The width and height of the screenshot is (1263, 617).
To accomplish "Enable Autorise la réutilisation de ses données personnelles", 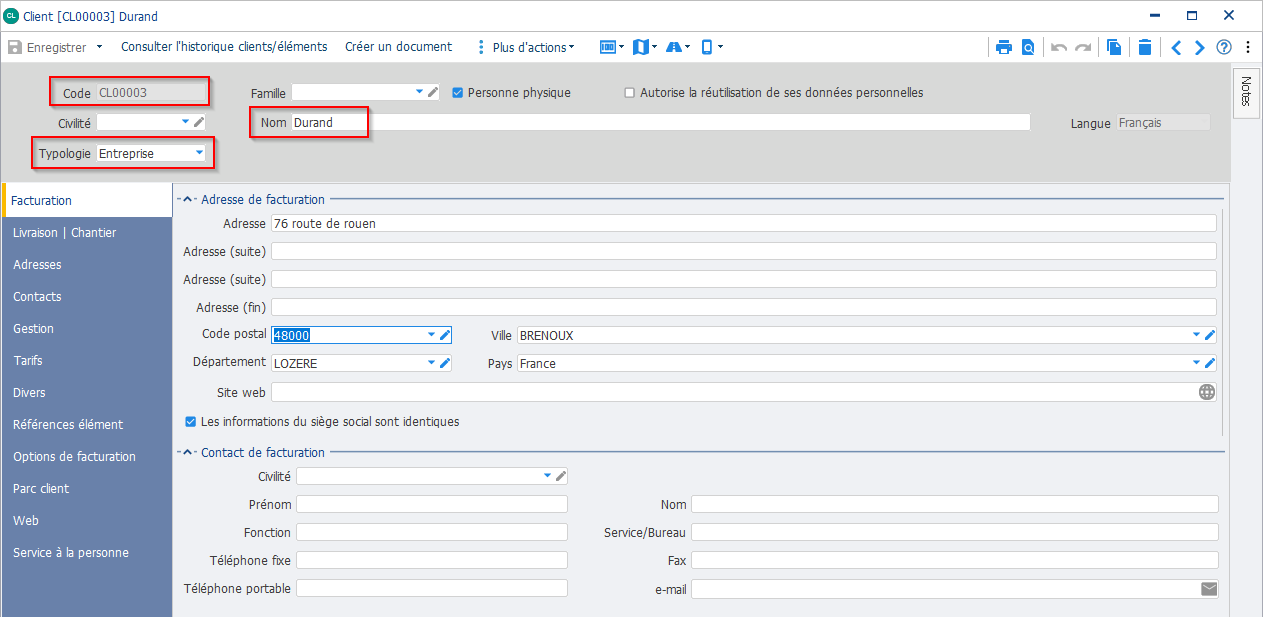I will (x=630, y=92).
